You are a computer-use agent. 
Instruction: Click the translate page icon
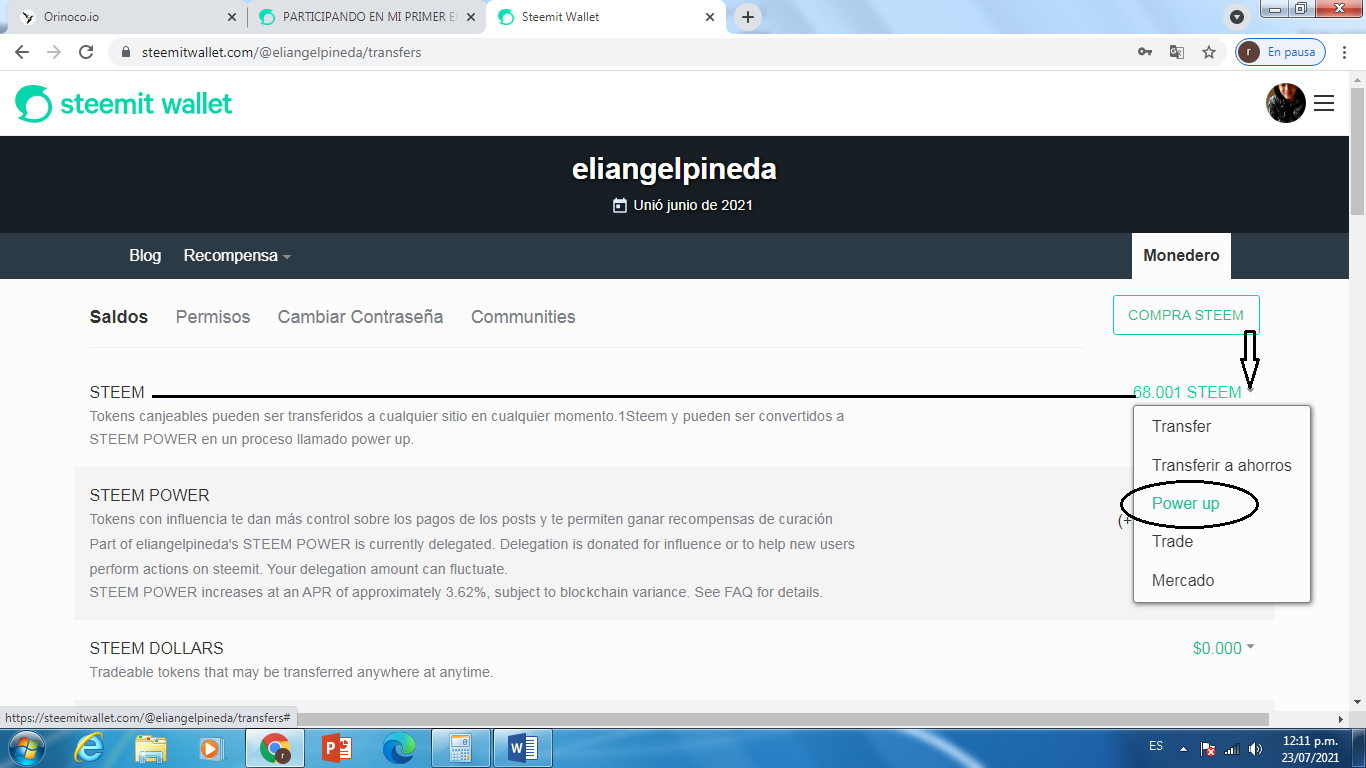point(1177,52)
